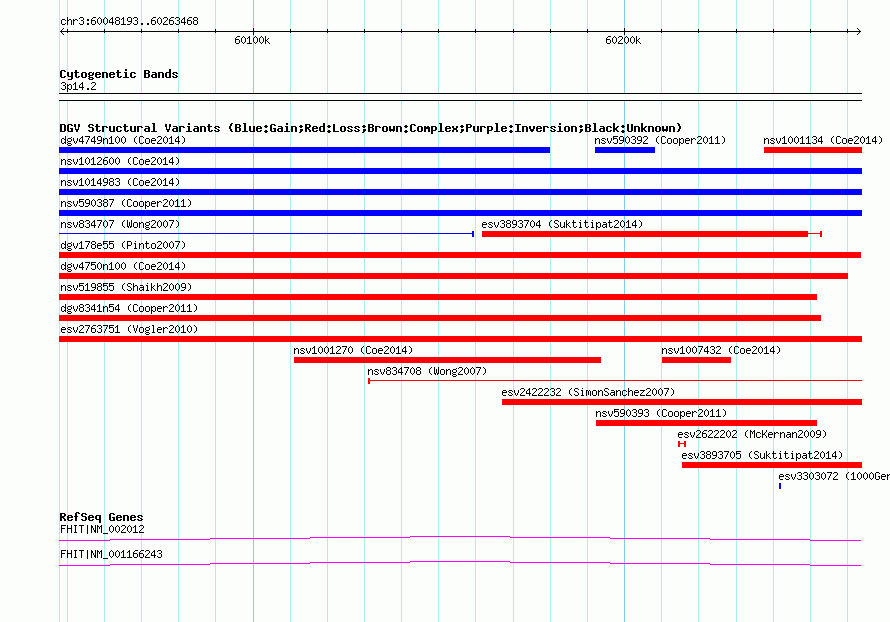Click the esv2422232 (SimonSanchez2007) label

(588, 392)
